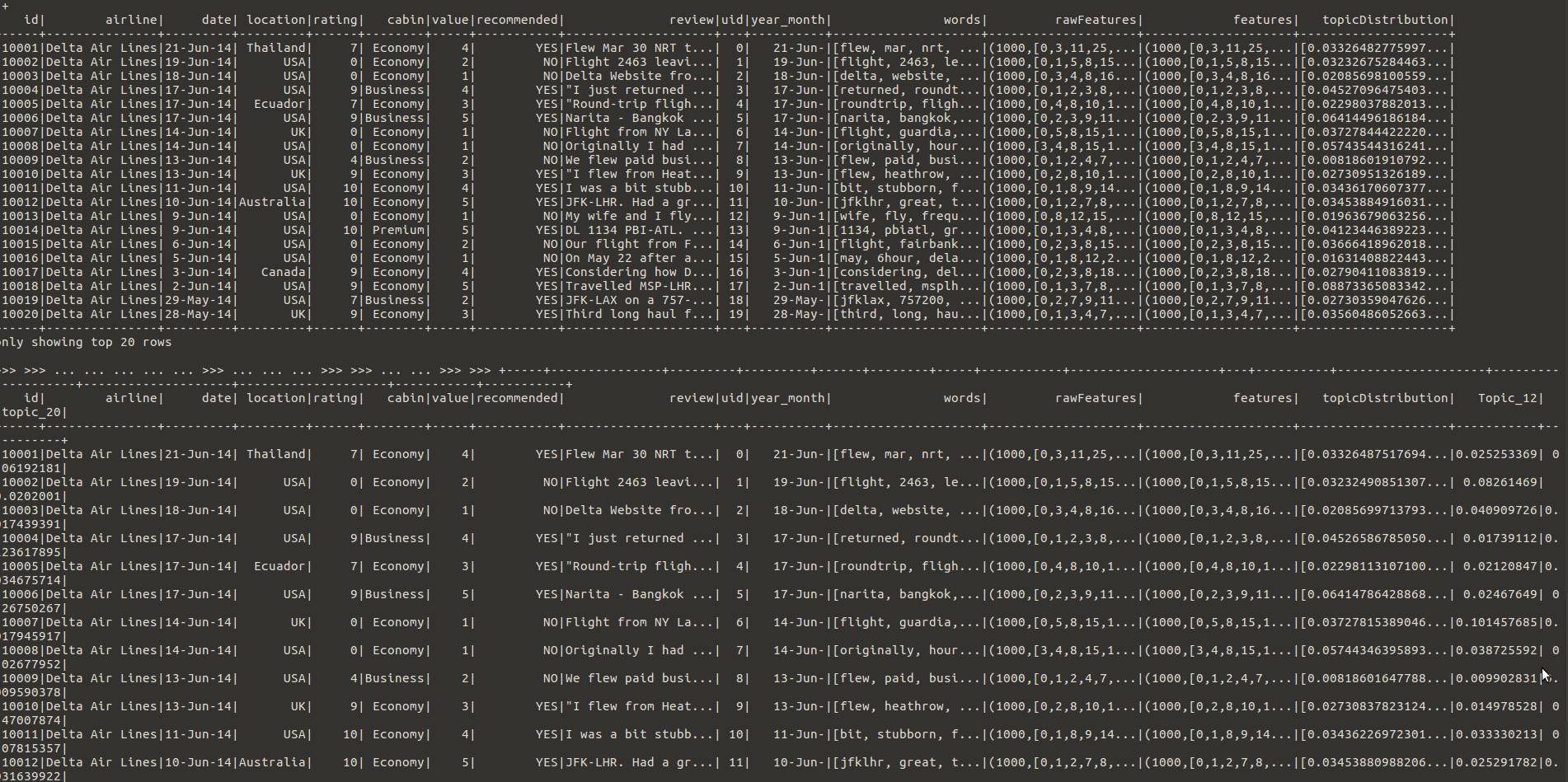Click words cell '[wife, fly, frequ...'
This screenshot has height=782, width=1568.
coord(907,216)
